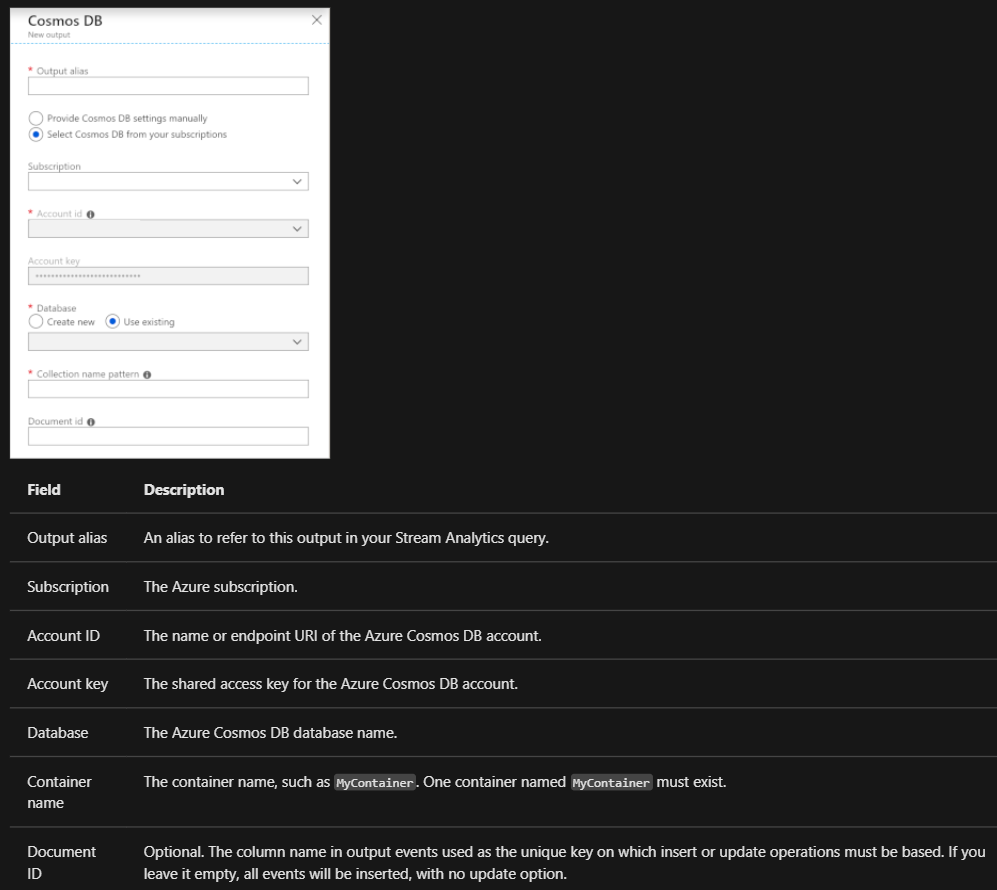Click the highlighted MyContainer code text

(374, 782)
